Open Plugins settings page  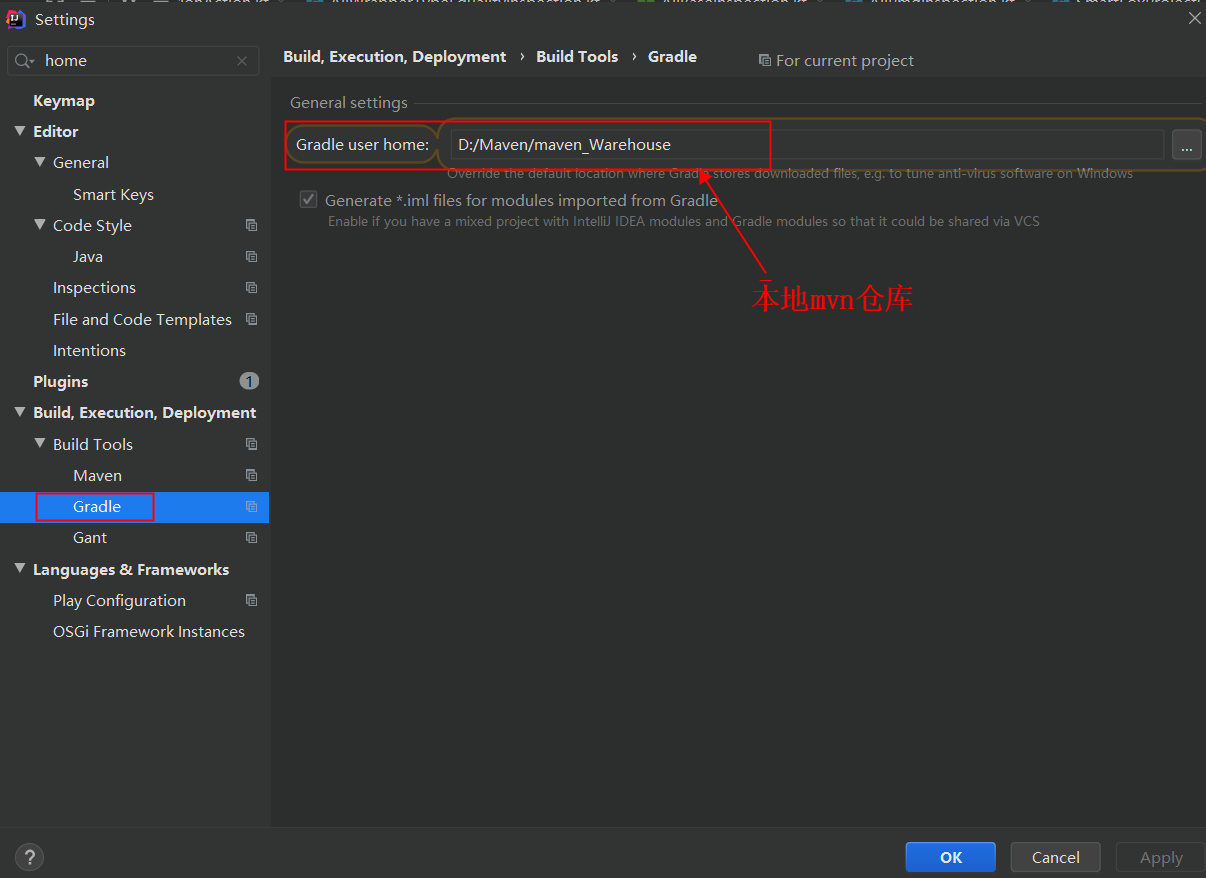coord(60,382)
